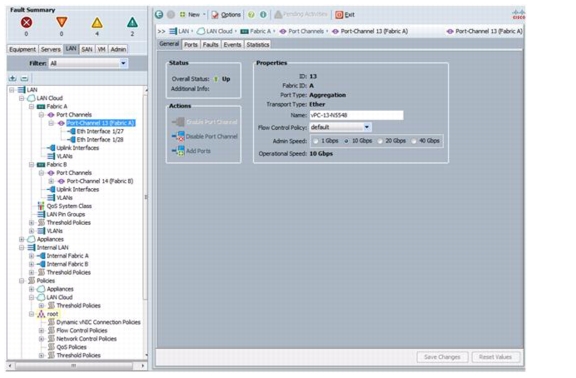Viewport: 576px width, 378px height.
Task: Click the Reset Values button
Action: pos(495,357)
